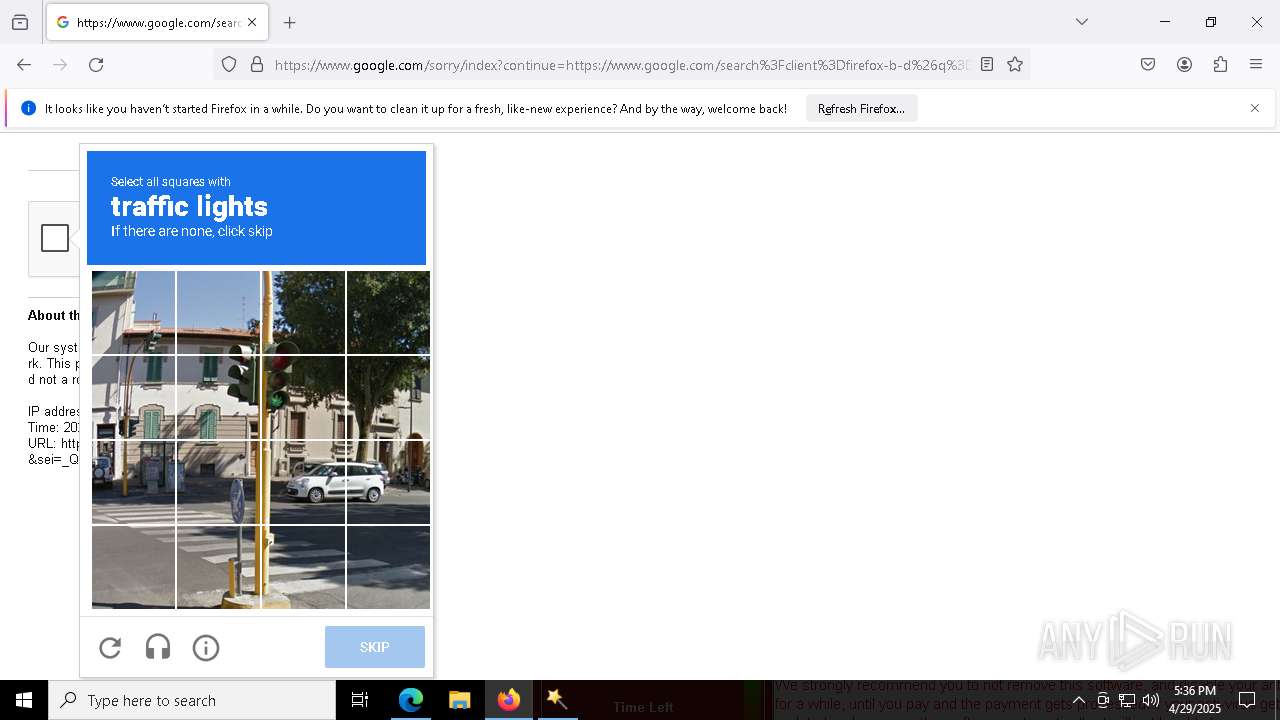Open File Explorer from taskbar
Viewport: 1280px width, 720px height.
coord(459,700)
